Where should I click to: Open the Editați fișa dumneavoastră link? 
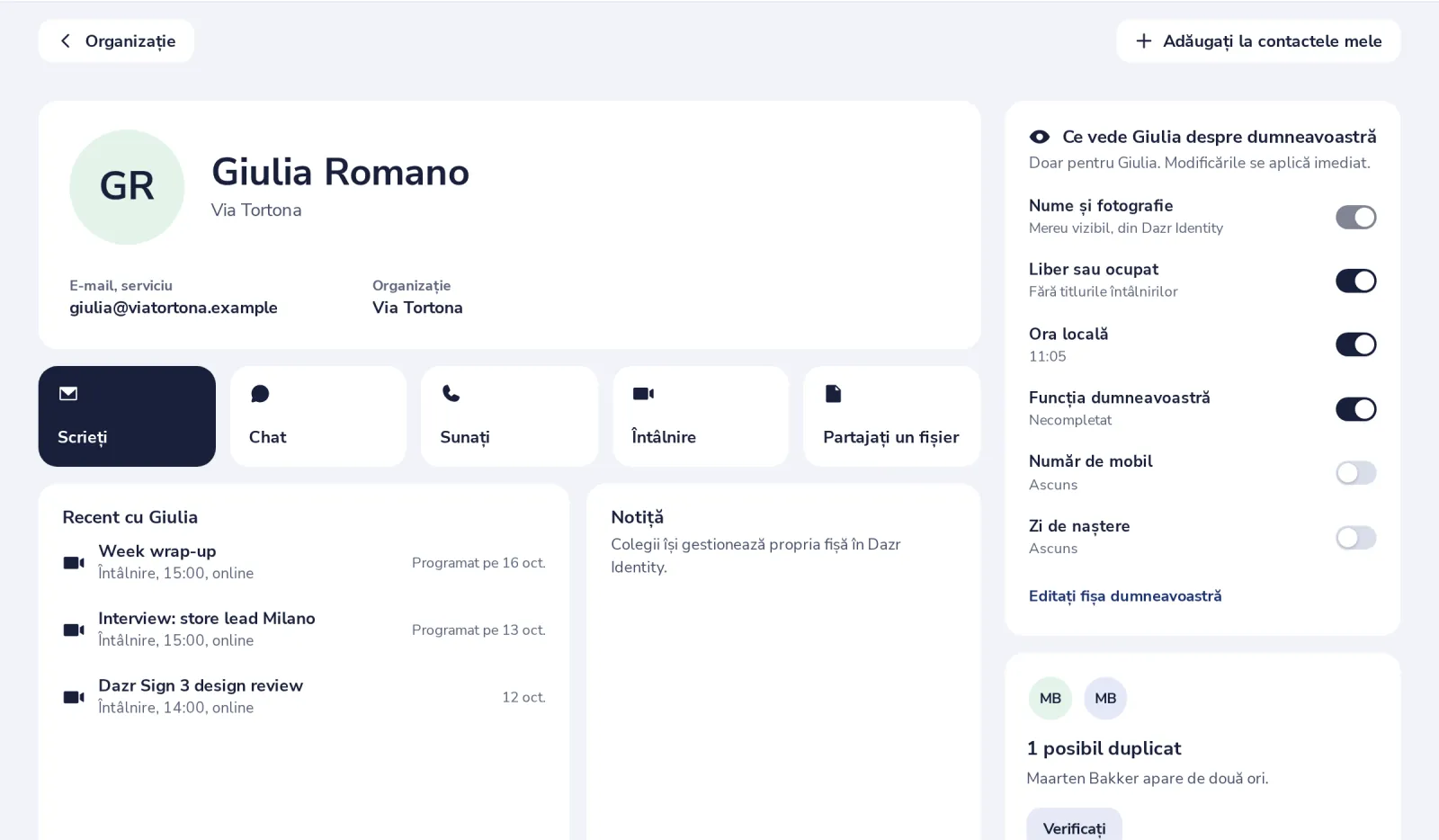point(1125,596)
